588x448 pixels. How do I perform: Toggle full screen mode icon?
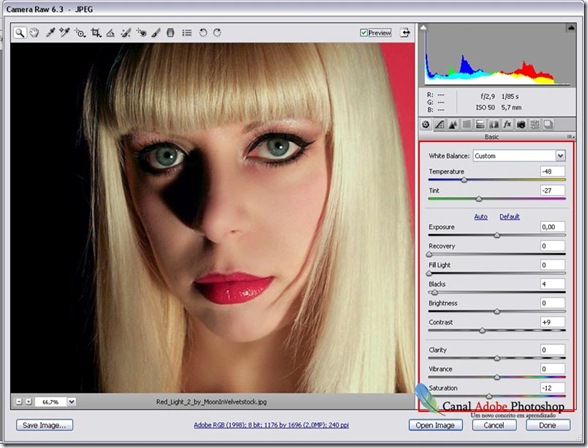405,33
